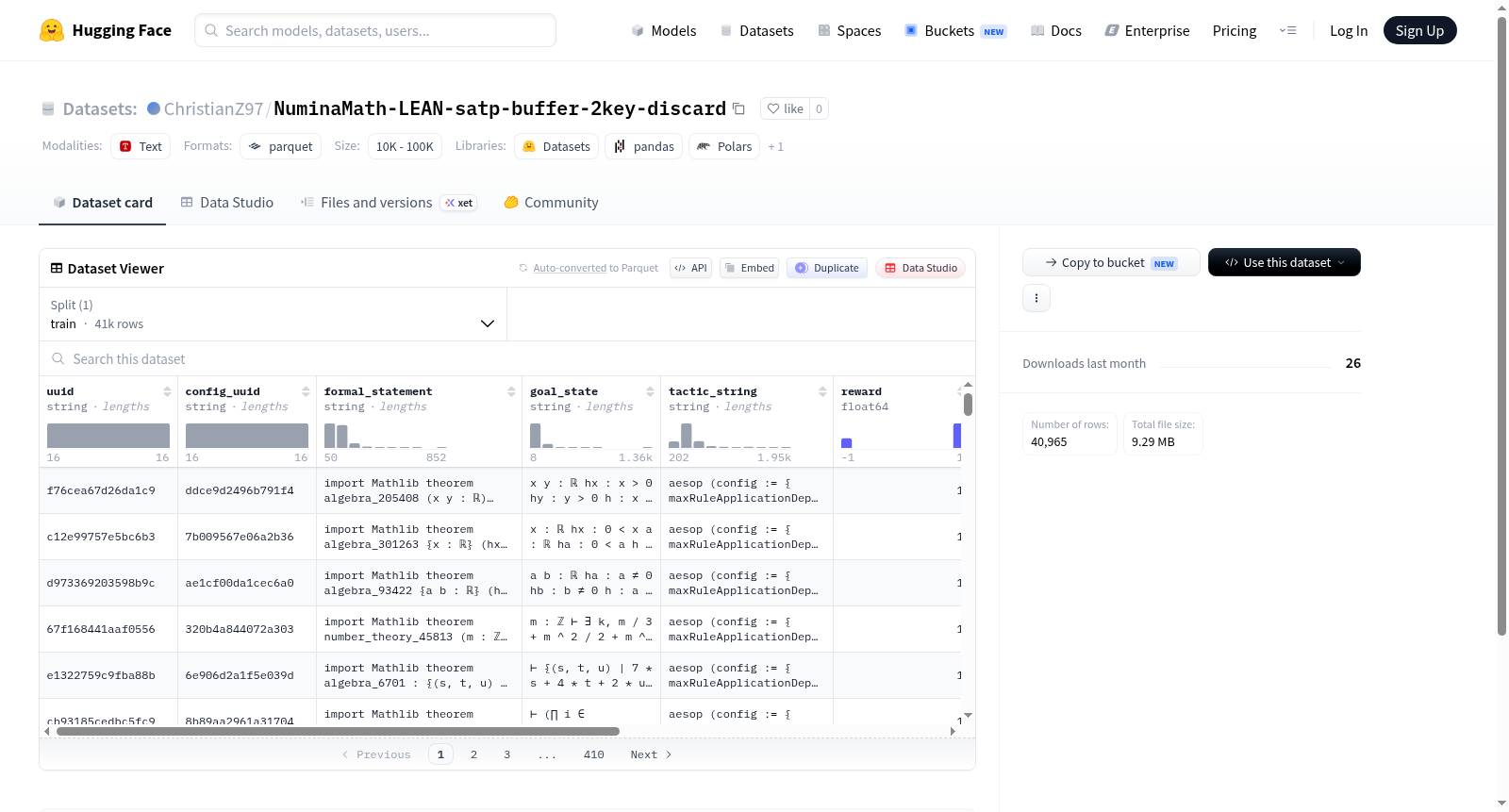Go to Datasets in the navigation

[x=756, y=30]
